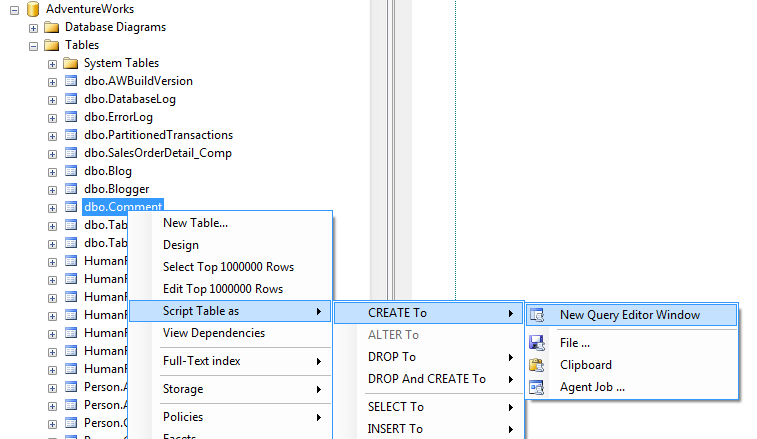Choose Design from context menu
Viewport: 757px width, 439px height.
[230, 245]
